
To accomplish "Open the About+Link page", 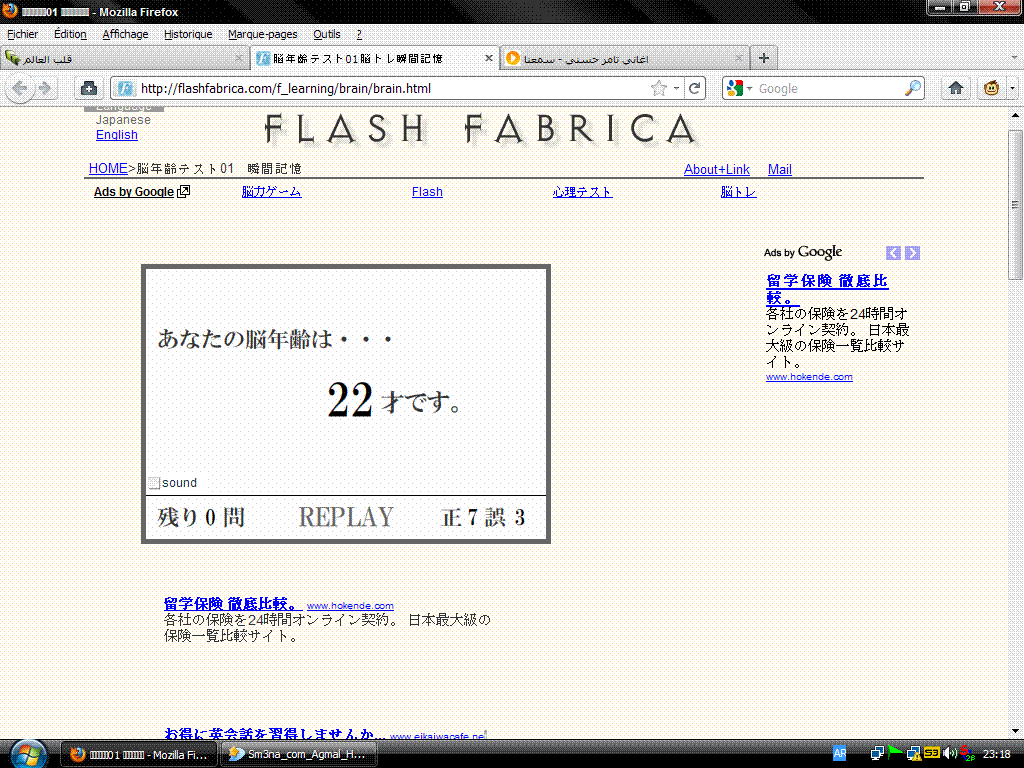I will pyautogui.click(x=716, y=169).
